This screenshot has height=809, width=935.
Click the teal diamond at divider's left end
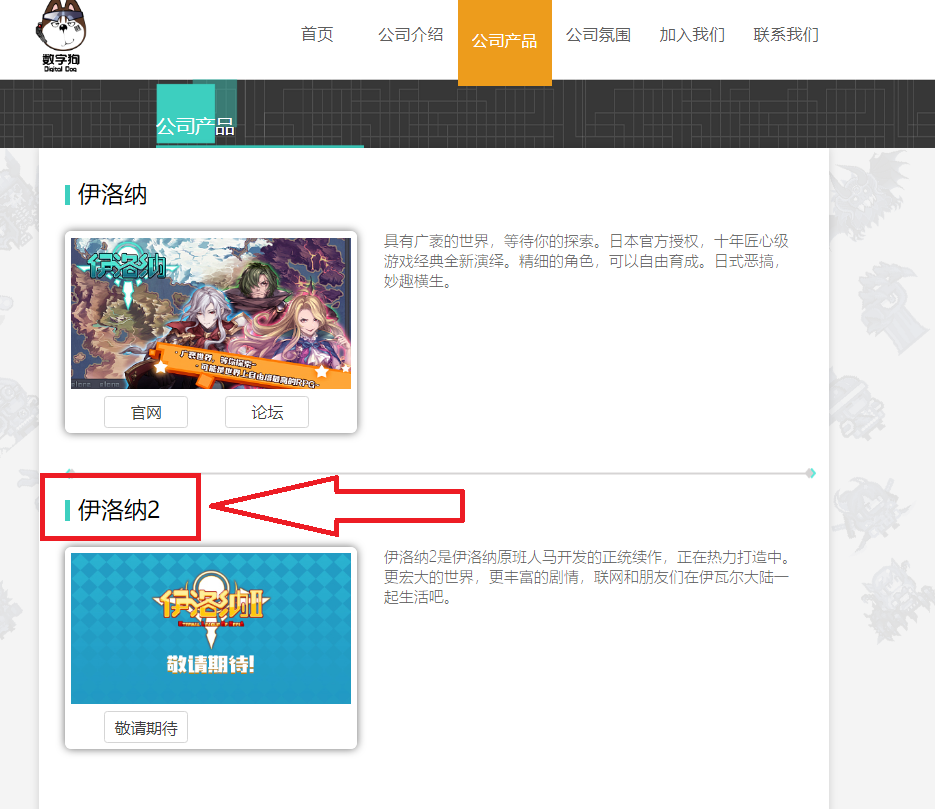click(70, 473)
